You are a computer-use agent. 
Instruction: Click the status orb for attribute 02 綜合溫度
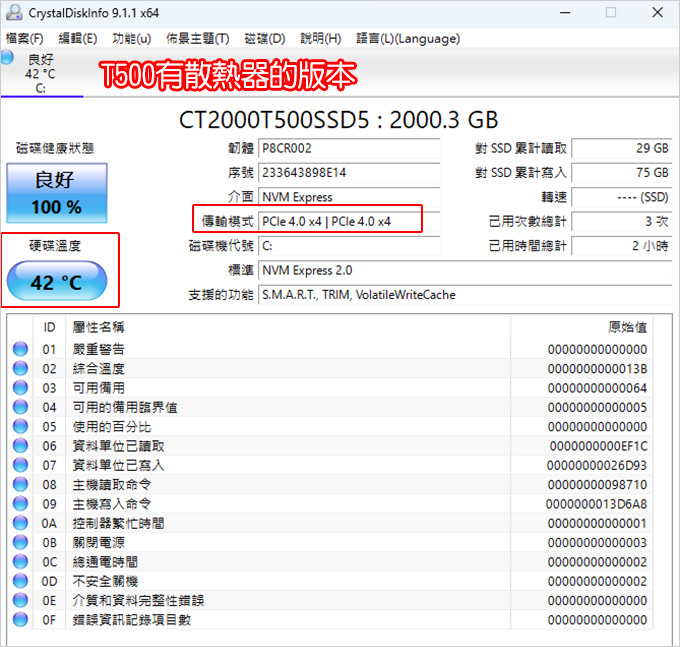[x=20, y=368]
